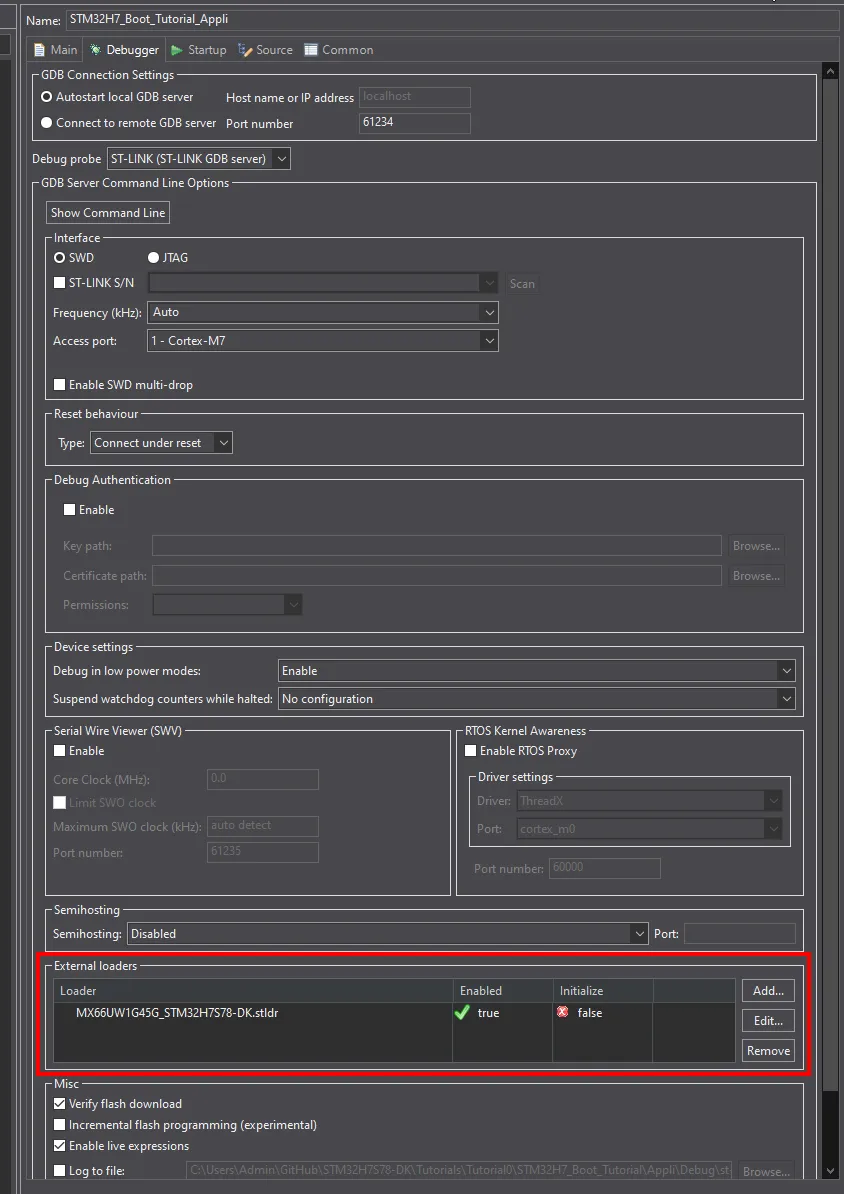
Task: Click Show Command Line button
Action: 108,212
